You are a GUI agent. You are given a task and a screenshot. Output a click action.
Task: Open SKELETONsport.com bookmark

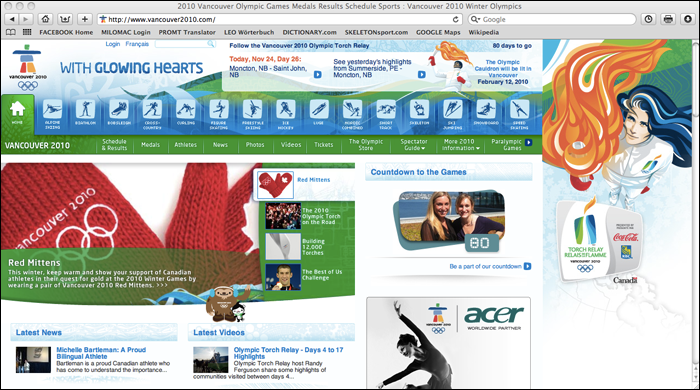point(376,32)
